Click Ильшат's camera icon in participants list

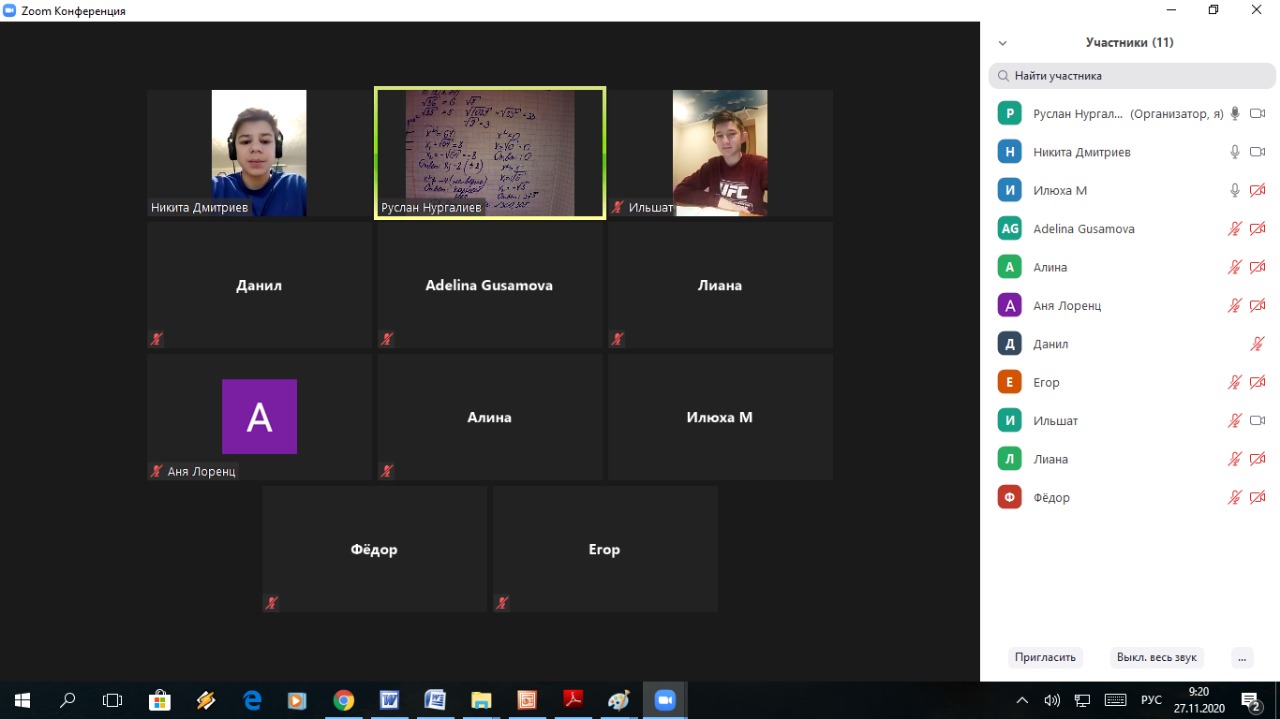coord(1257,421)
